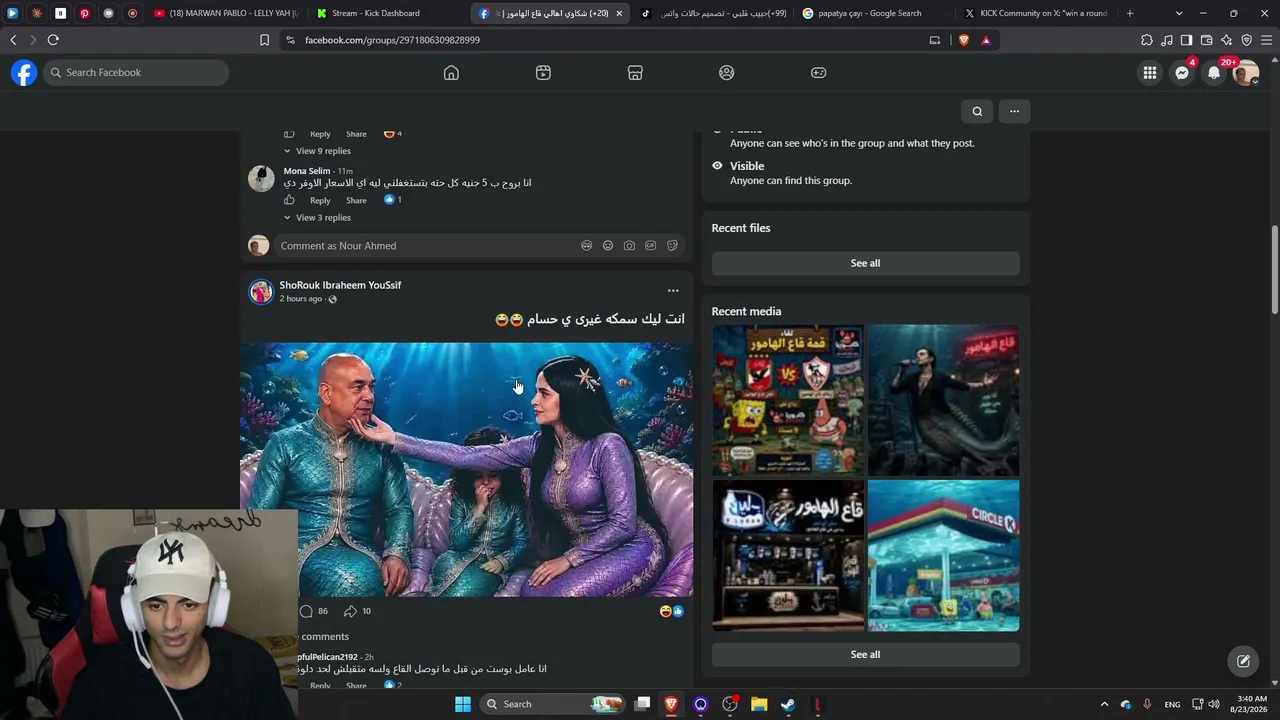Share Mona Selim's comment
Image resolution: width=1280 pixels, height=720 pixels.
coord(356,201)
